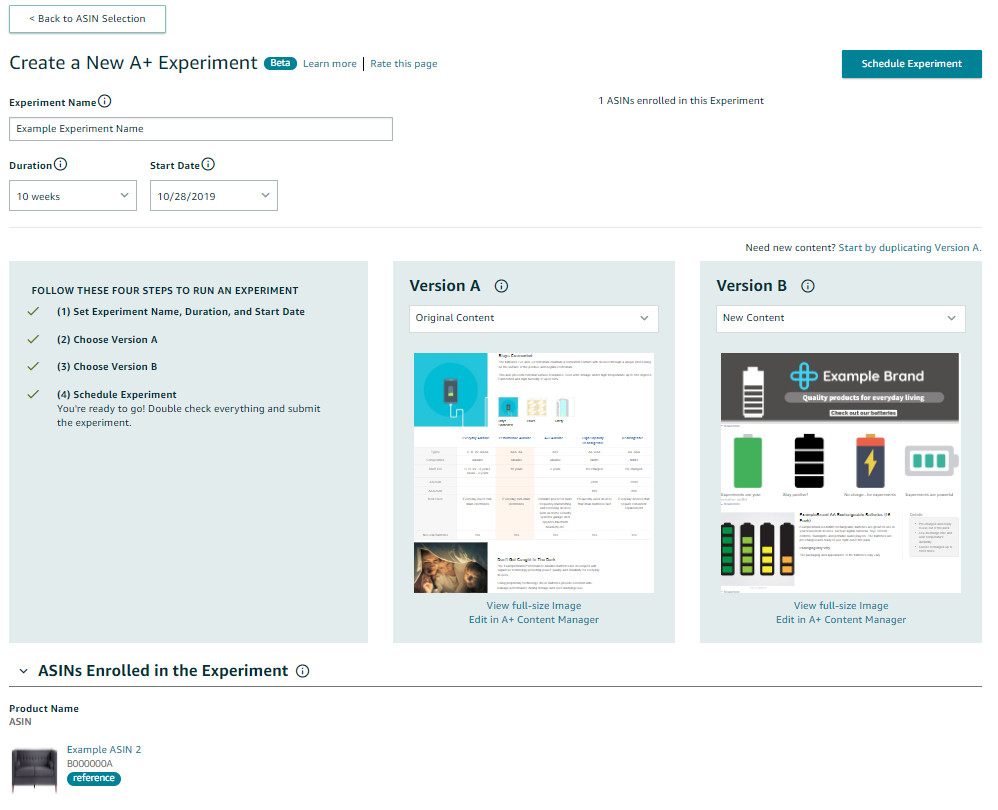998x810 pixels.
Task: View full-size image of Version A
Action: point(533,606)
